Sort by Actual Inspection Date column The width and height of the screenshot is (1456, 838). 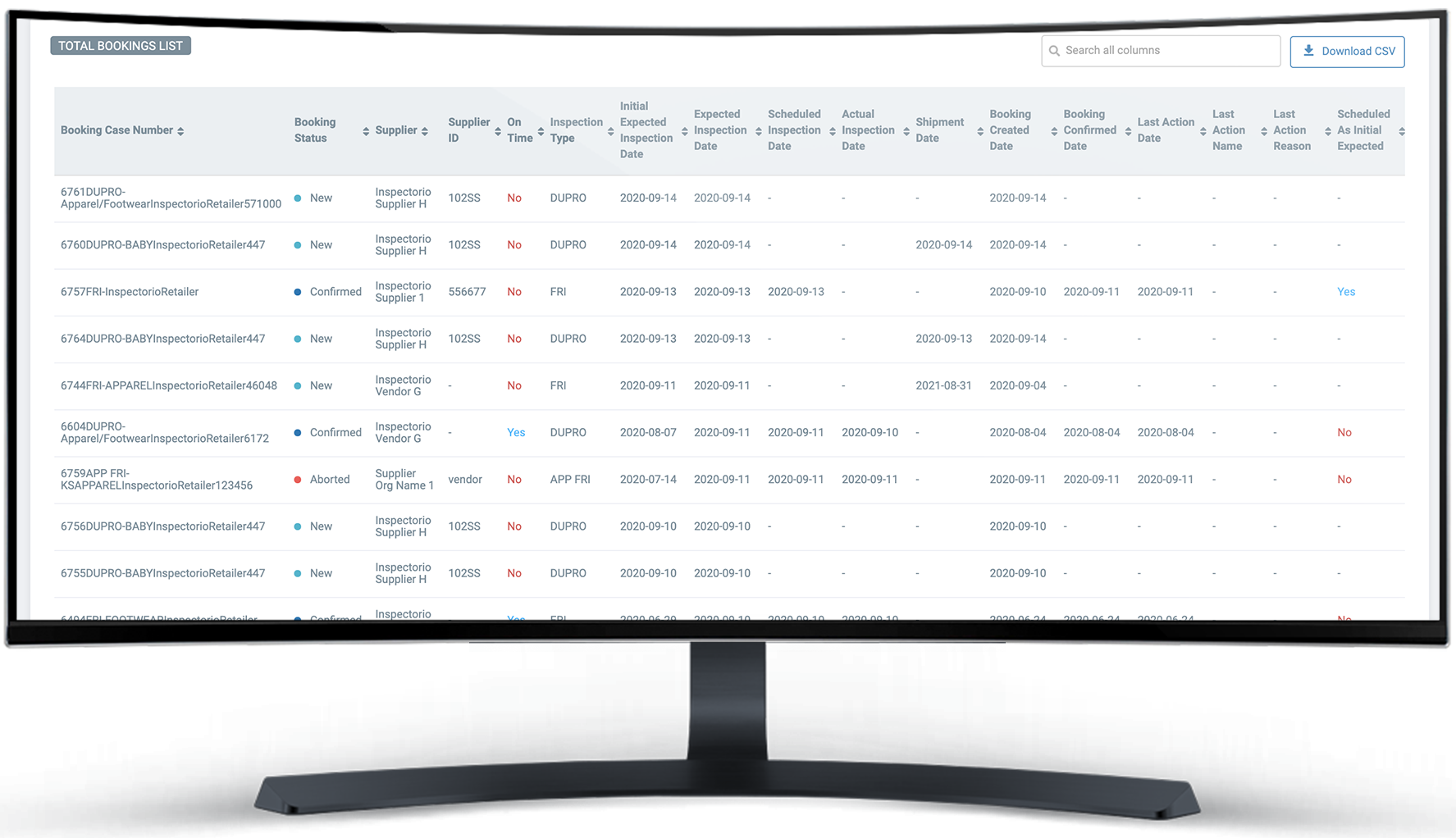(906, 131)
